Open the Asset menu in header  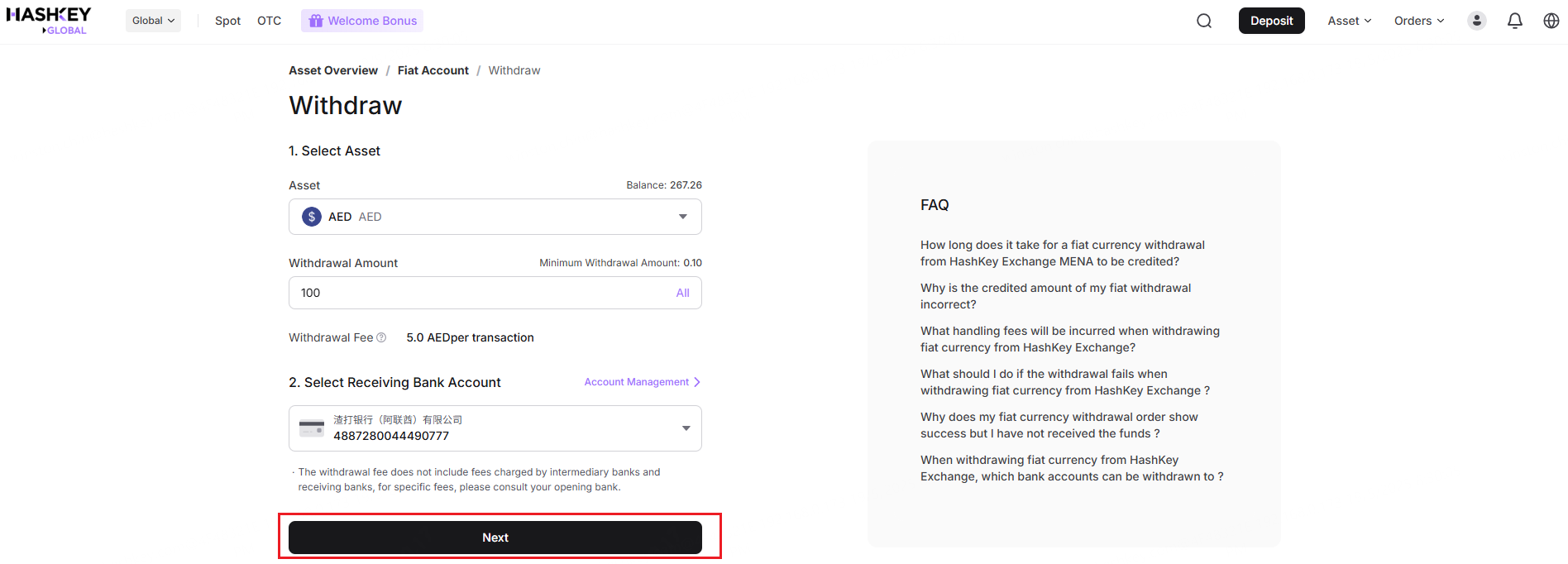point(1349,21)
